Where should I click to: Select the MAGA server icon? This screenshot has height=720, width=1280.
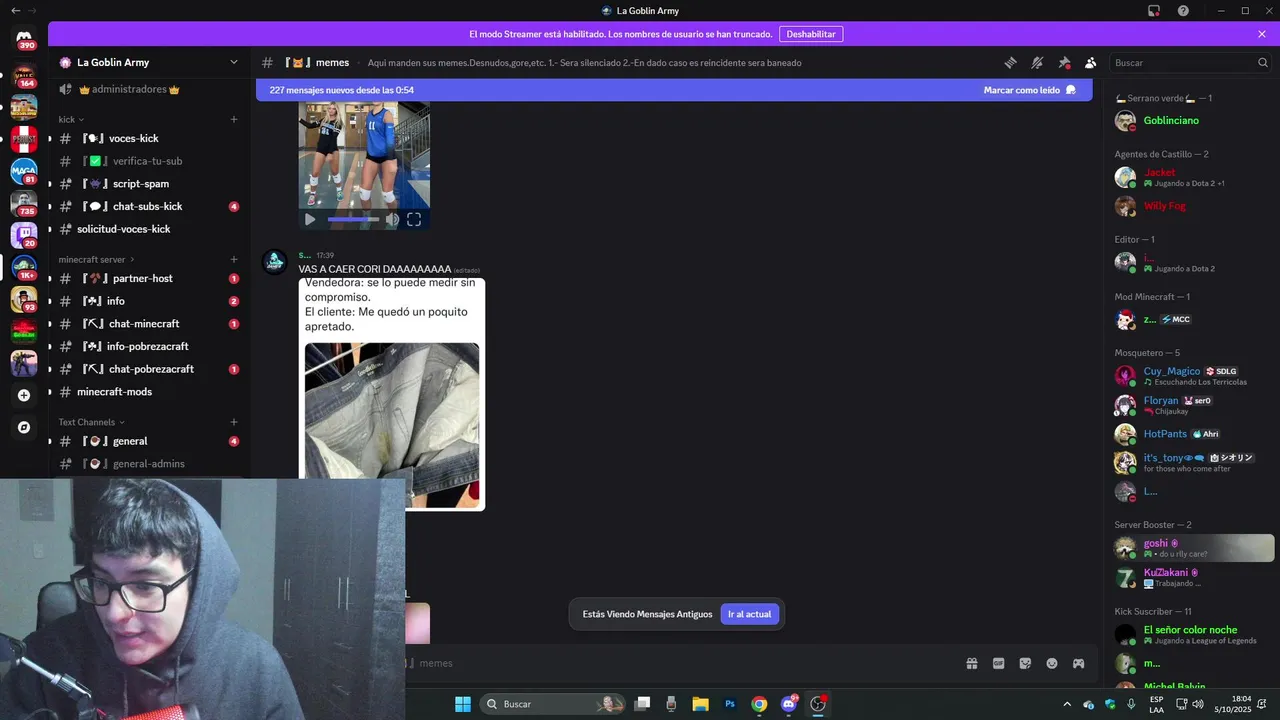click(x=24, y=171)
